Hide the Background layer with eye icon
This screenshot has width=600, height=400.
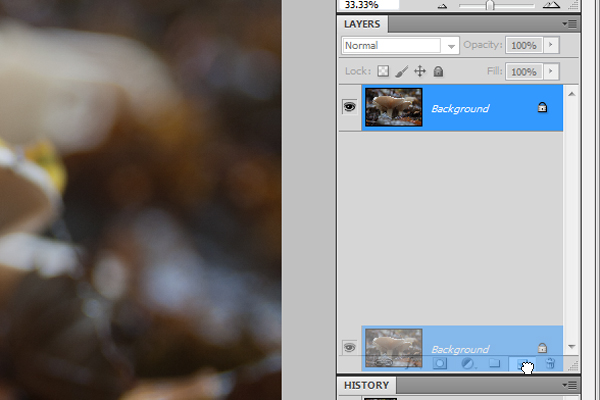click(349, 107)
